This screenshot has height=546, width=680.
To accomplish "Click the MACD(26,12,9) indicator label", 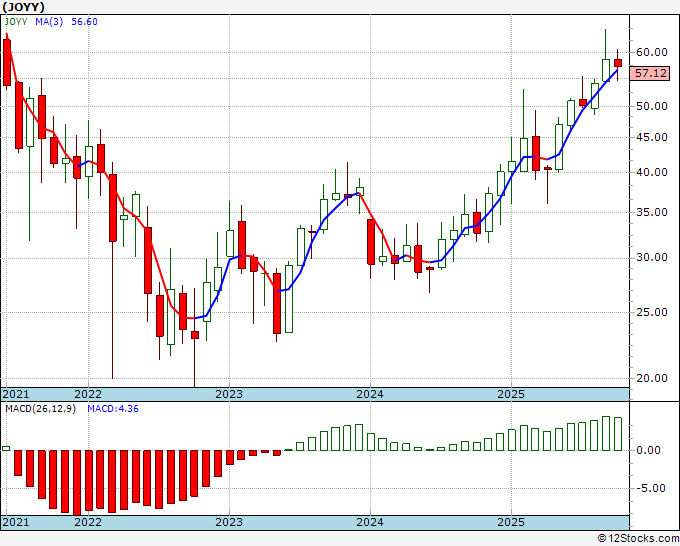I will click(x=40, y=409).
